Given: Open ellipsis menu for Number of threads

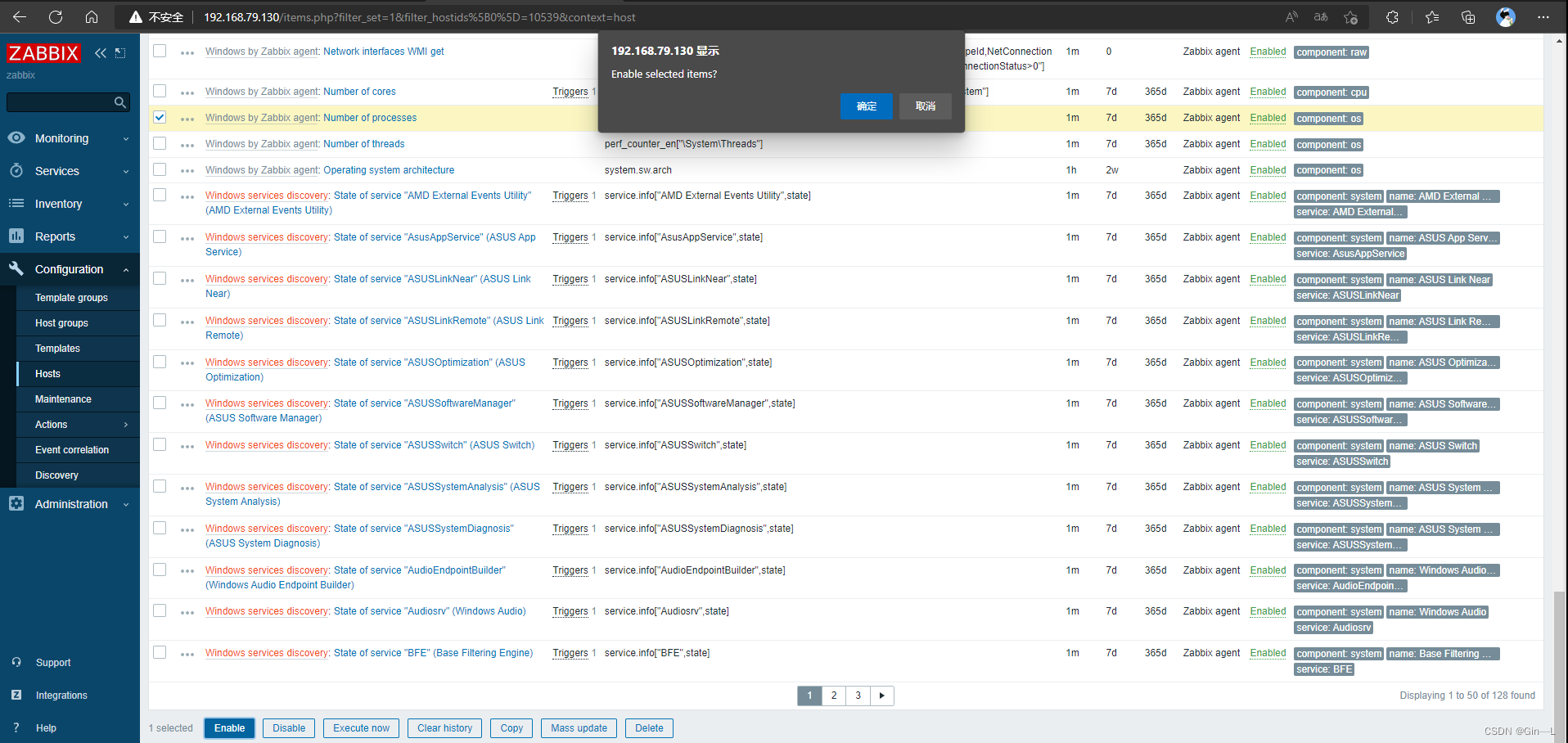Looking at the screenshot, I should point(187,145).
